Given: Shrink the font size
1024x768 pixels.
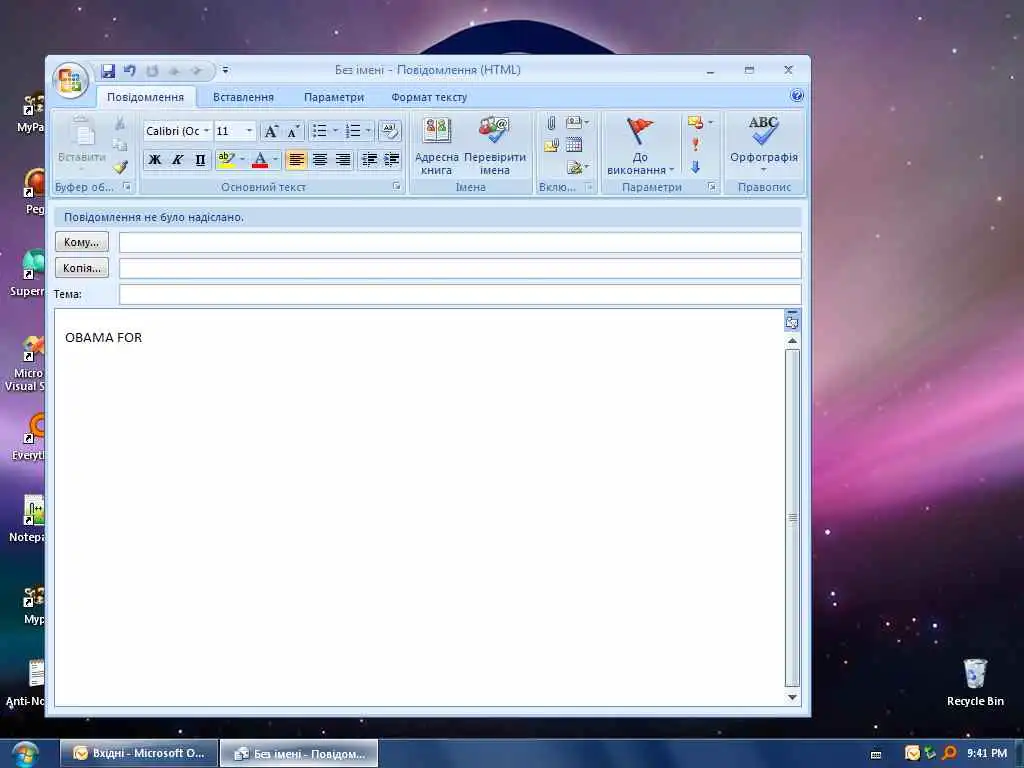Looking at the screenshot, I should tap(293, 131).
